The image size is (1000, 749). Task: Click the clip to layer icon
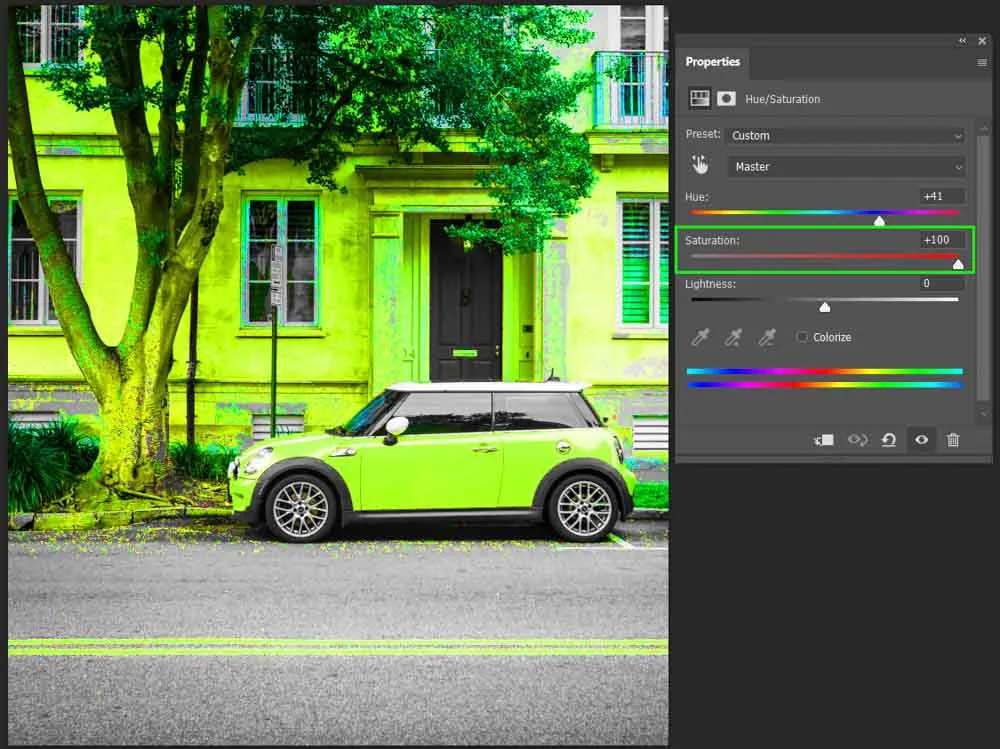pyautogui.click(x=824, y=440)
